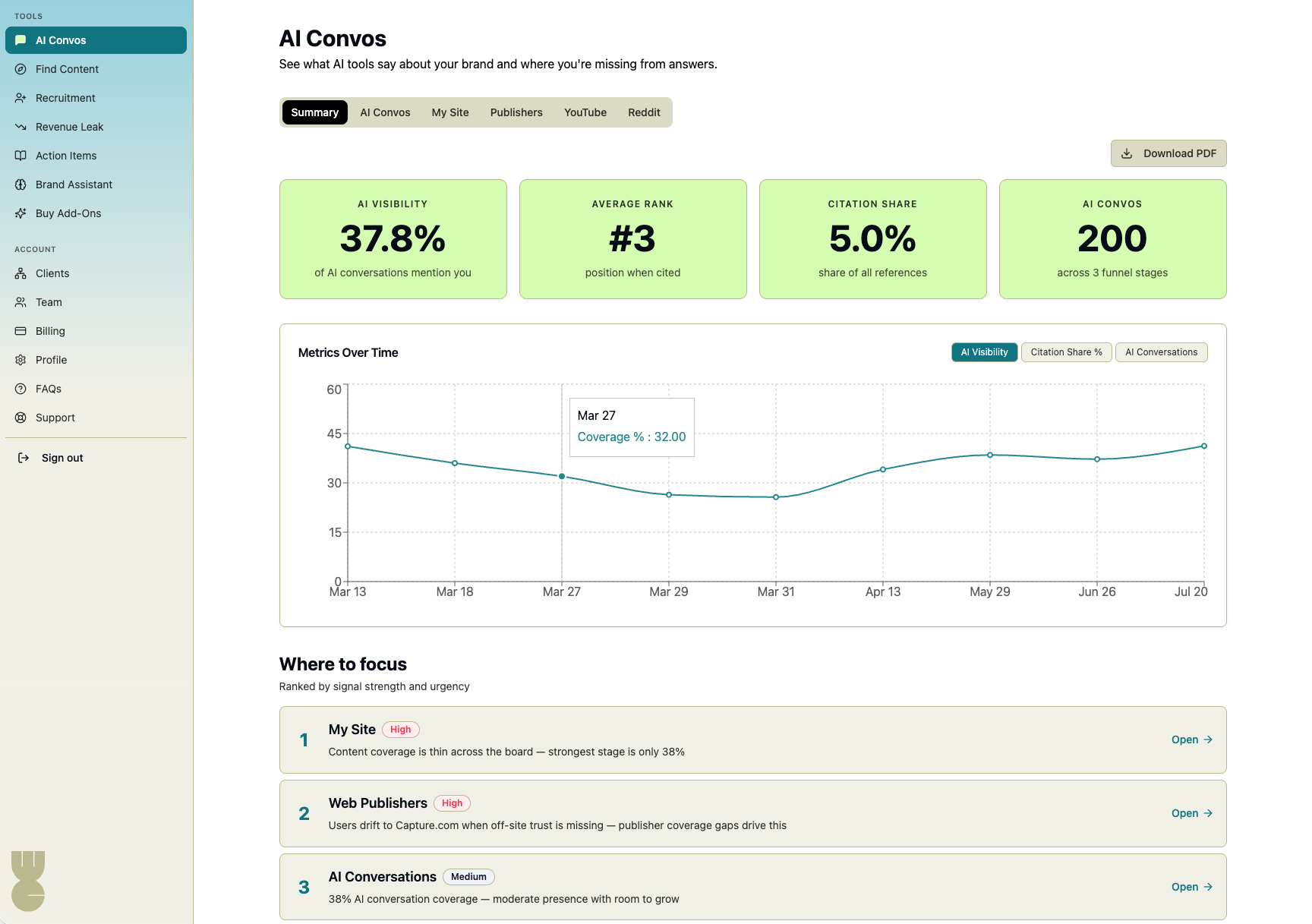Select the Reddit tab

644,112
